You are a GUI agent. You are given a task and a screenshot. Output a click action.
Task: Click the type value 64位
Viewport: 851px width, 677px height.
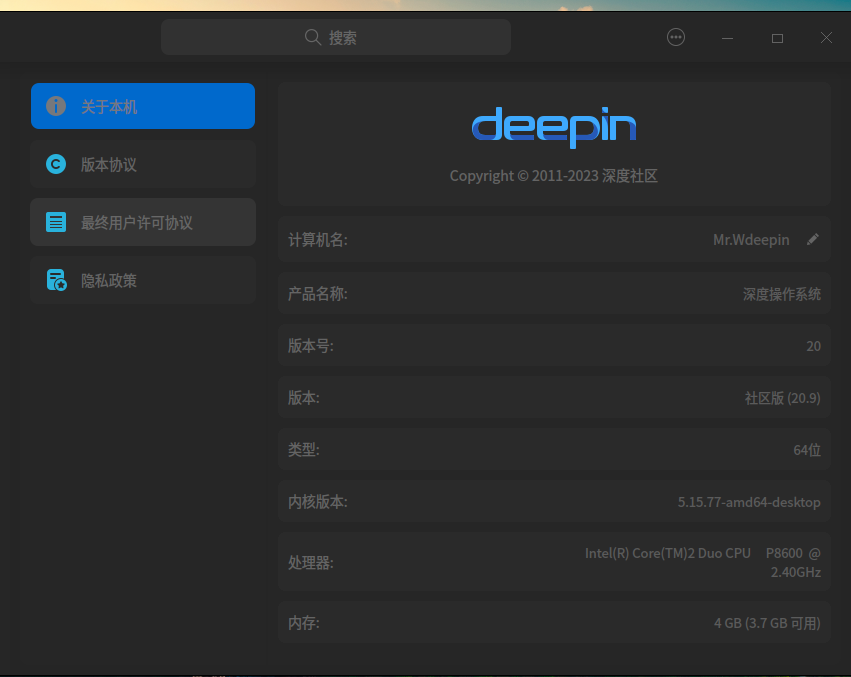tap(807, 450)
